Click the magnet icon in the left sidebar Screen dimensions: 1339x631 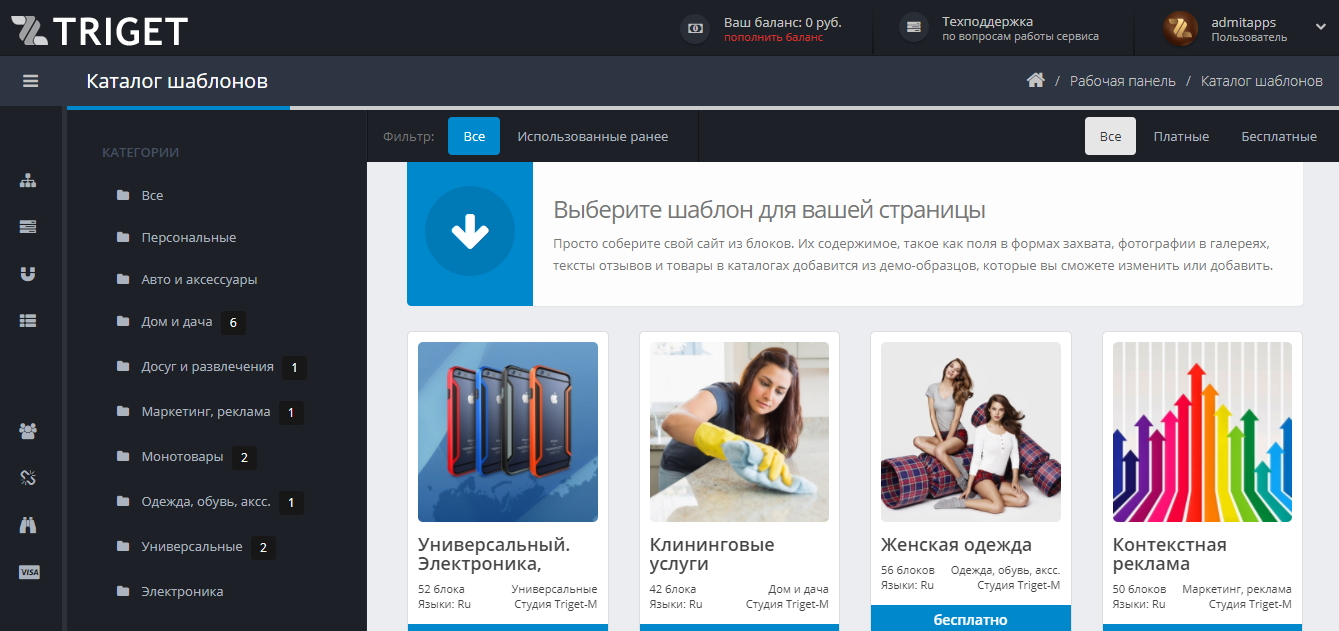coord(28,273)
